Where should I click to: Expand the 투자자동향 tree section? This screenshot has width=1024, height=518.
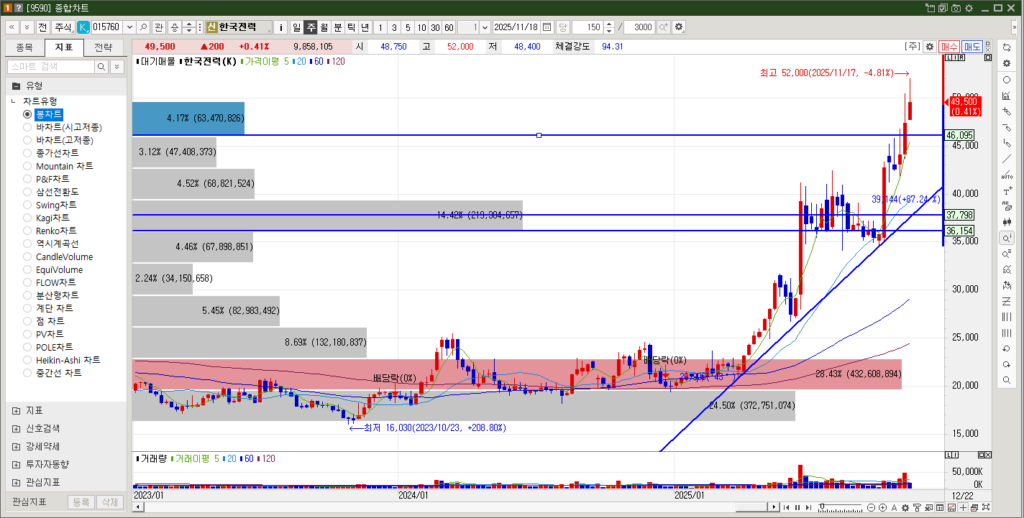click(15, 464)
